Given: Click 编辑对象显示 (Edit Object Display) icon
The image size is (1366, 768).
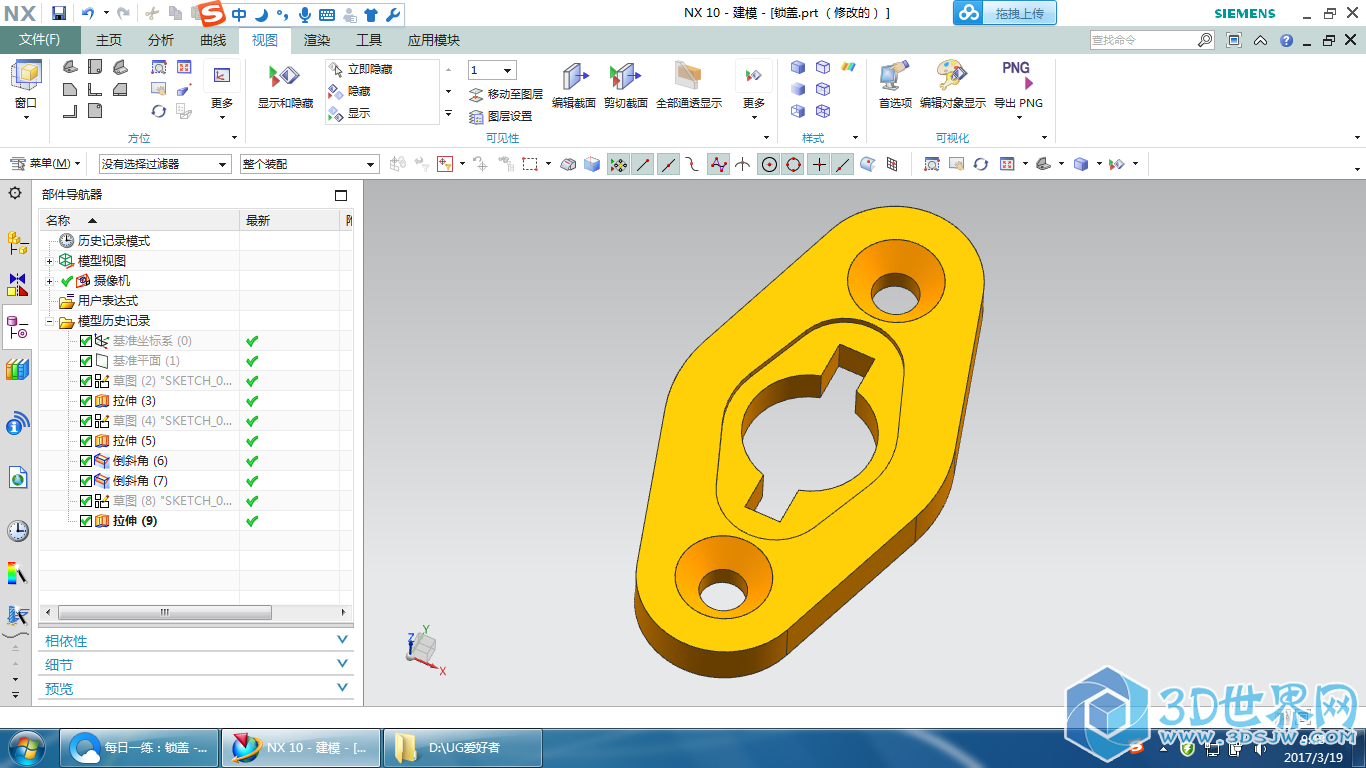Looking at the screenshot, I should [x=951, y=77].
